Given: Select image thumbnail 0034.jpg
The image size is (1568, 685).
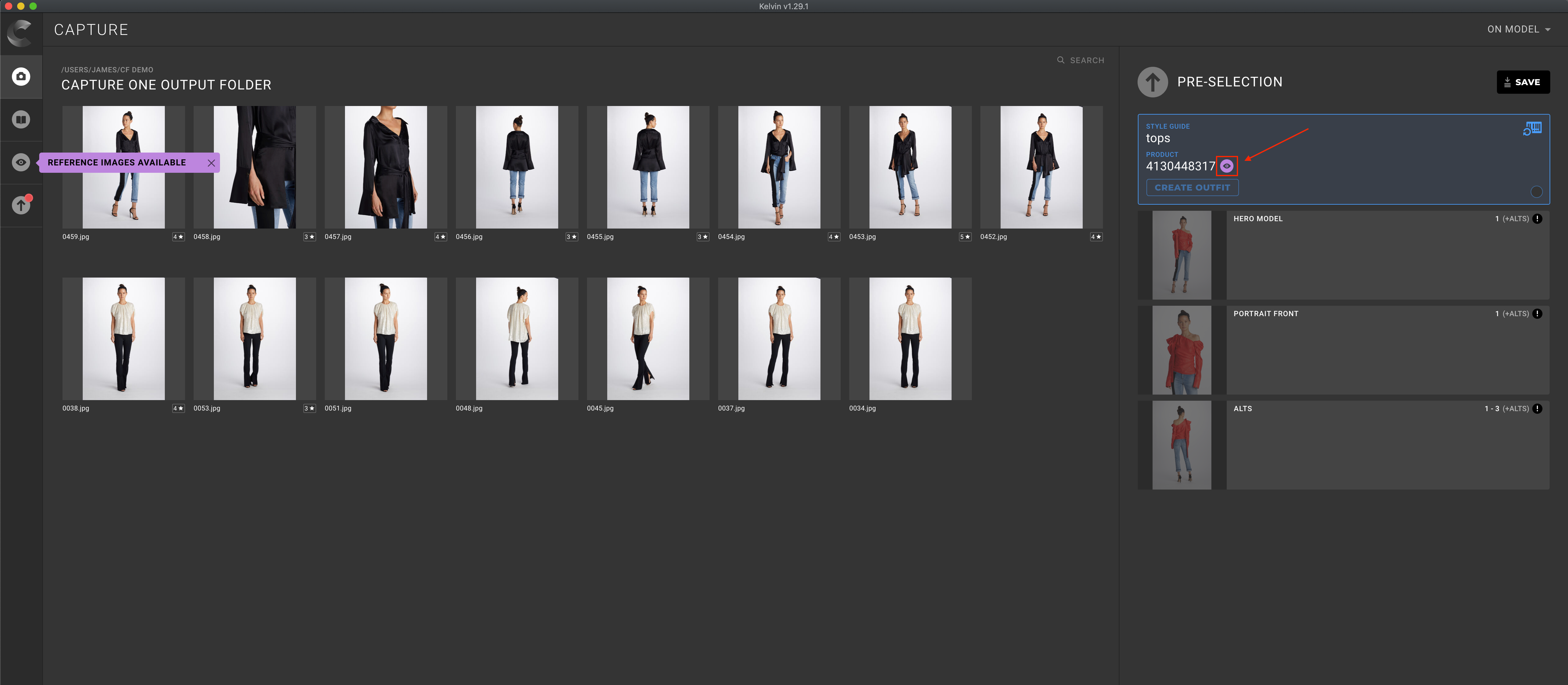Looking at the screenshot, I should click(911, 339).
